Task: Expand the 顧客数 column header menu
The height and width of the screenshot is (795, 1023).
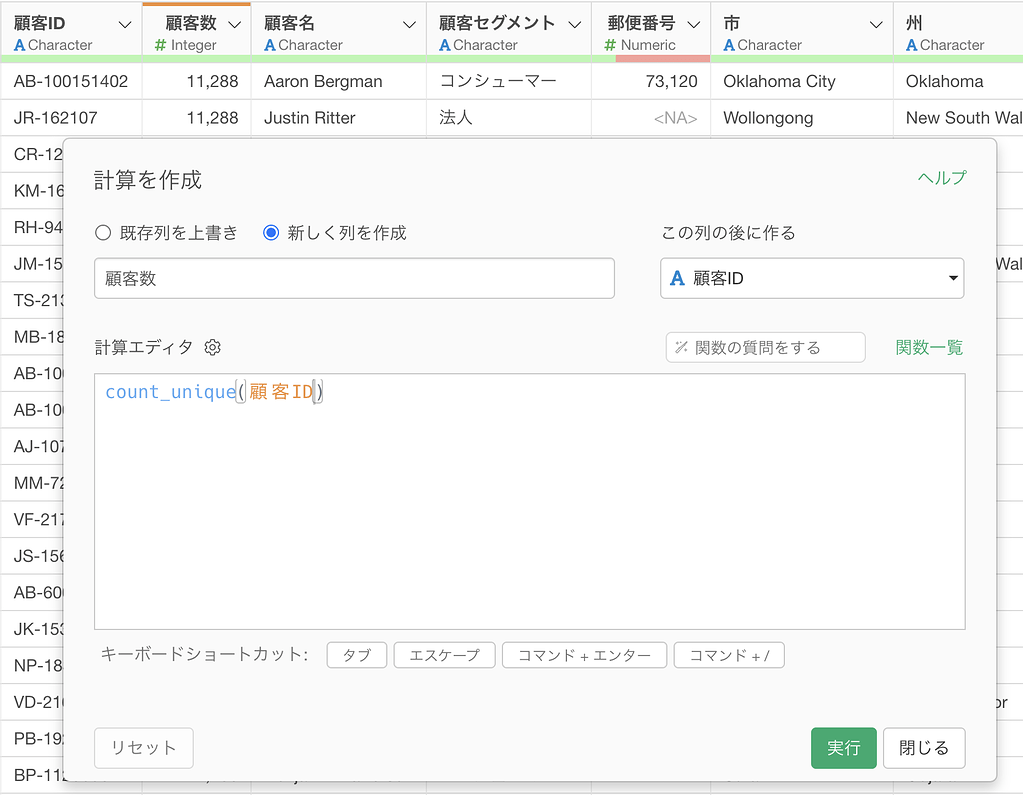Action: coord(234,25)
